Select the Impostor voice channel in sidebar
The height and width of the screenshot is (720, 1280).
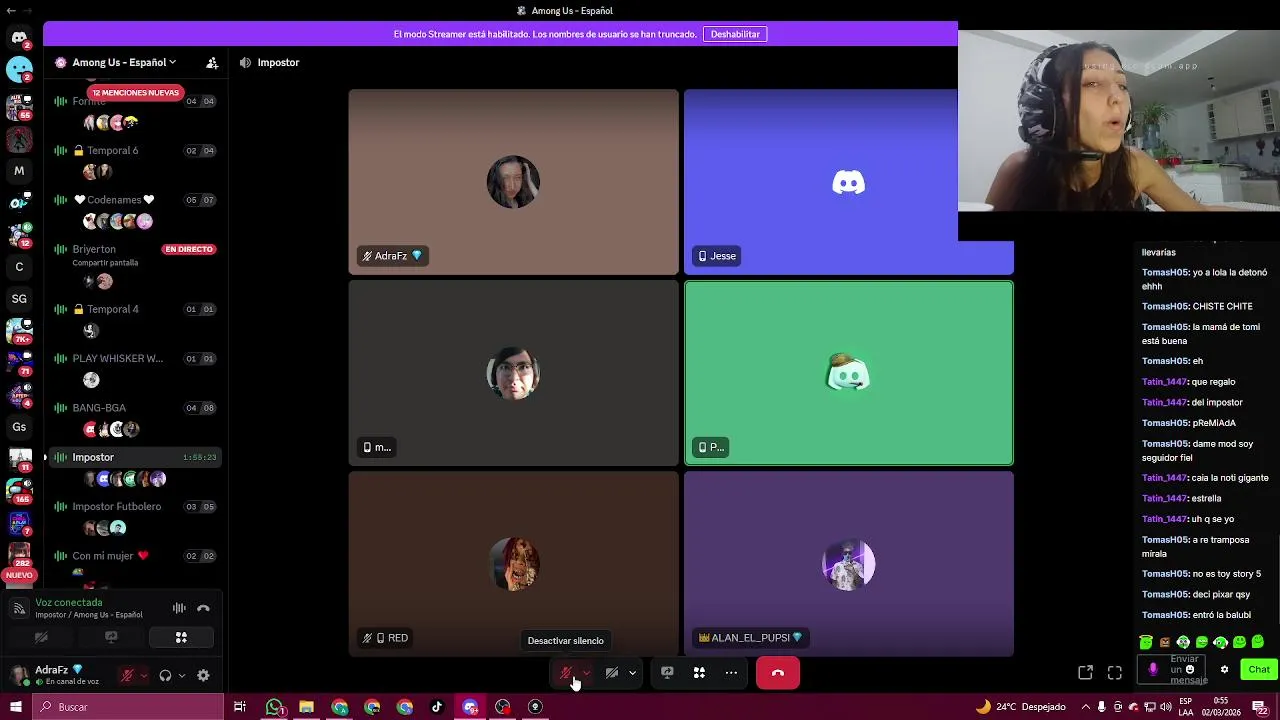(x=135, y=457)
